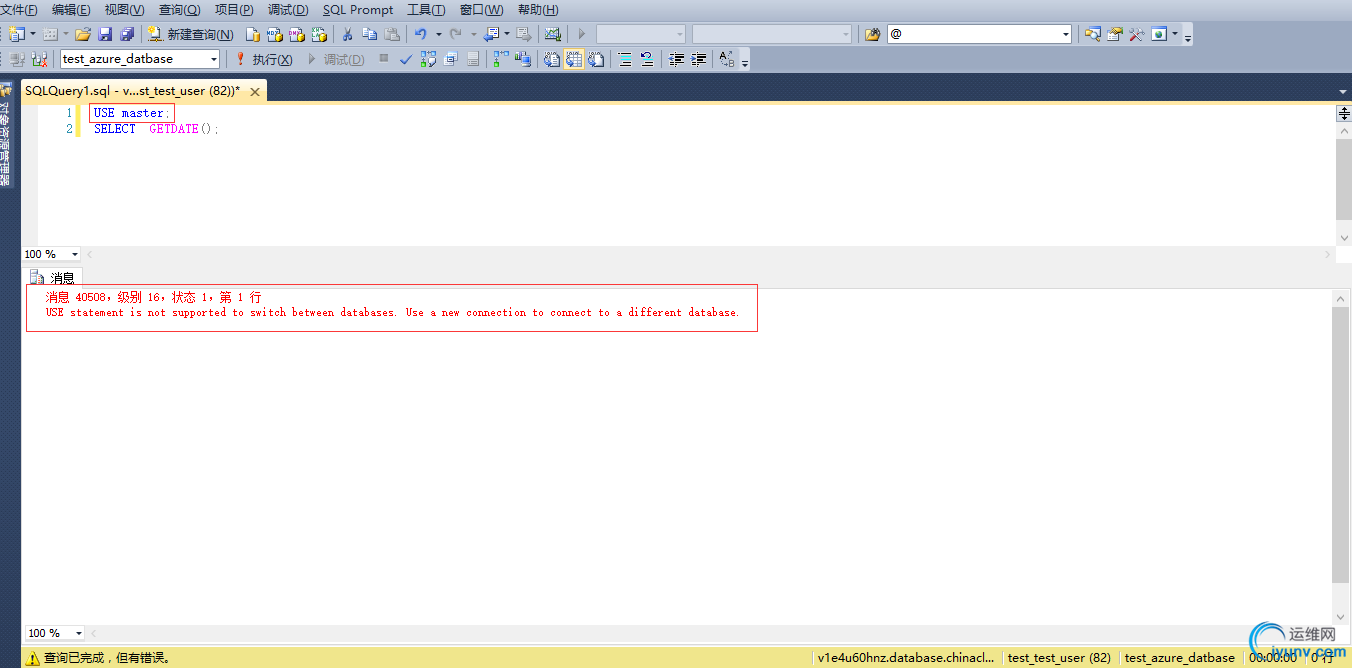Open the SQL Prompt menu
The image size is (1352, 668).
click(x=358, y=9)
